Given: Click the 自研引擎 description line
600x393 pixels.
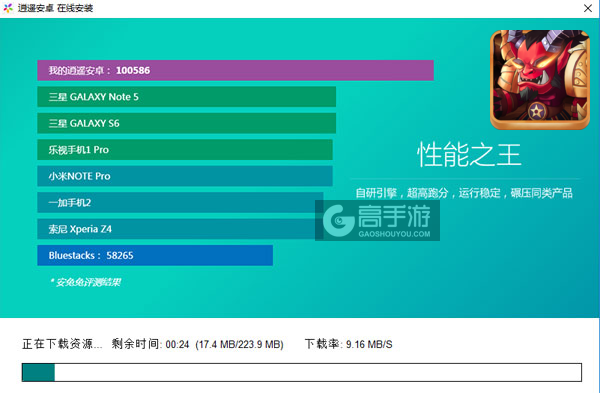Looking at the screenshot, I should tap(464, 193).
